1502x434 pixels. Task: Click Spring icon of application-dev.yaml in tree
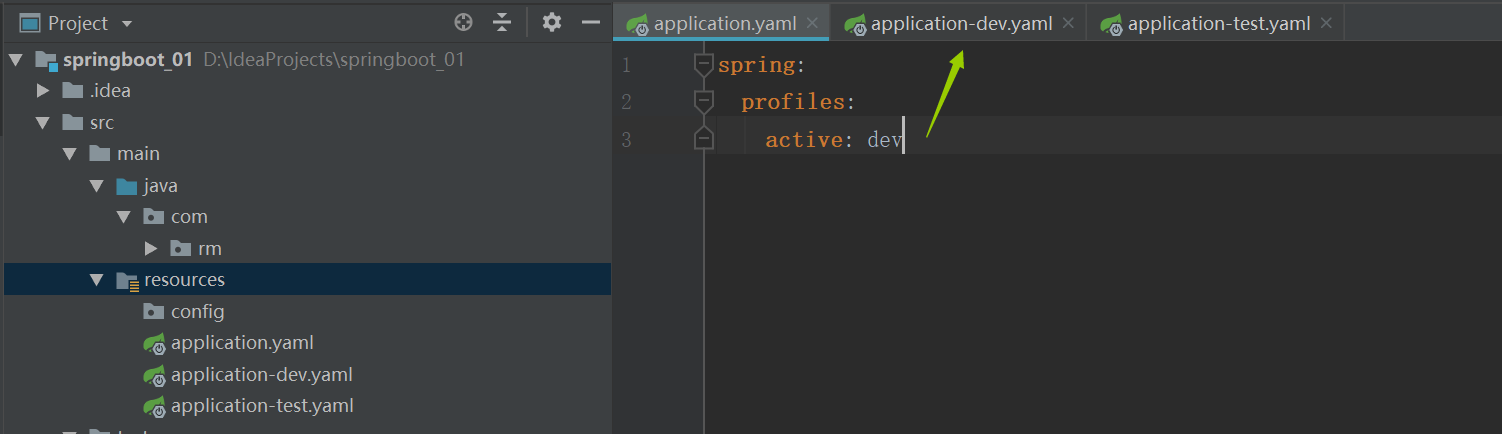154,376
